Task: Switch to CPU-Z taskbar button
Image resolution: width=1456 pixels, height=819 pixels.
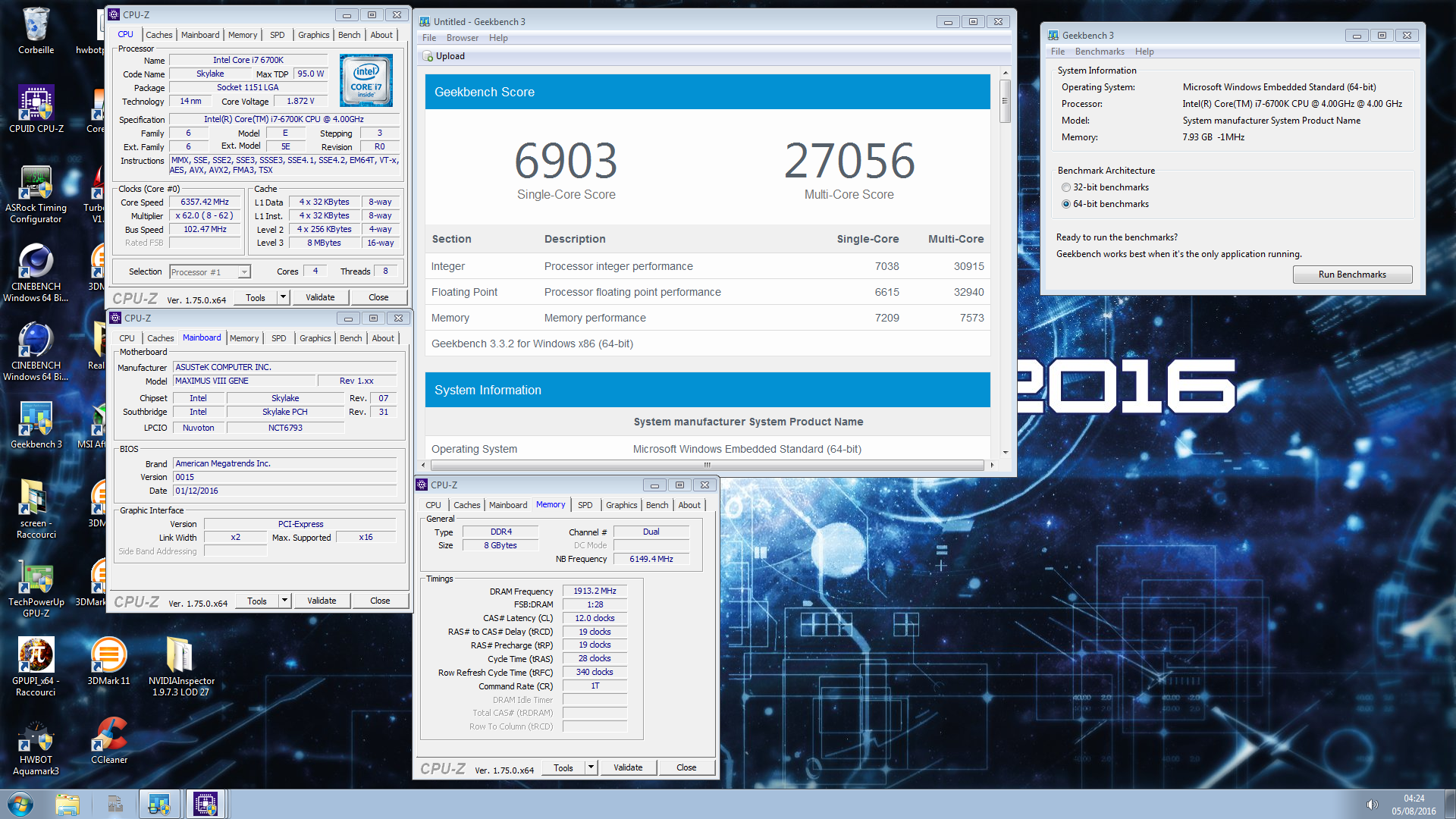Action: coord(206,804)
